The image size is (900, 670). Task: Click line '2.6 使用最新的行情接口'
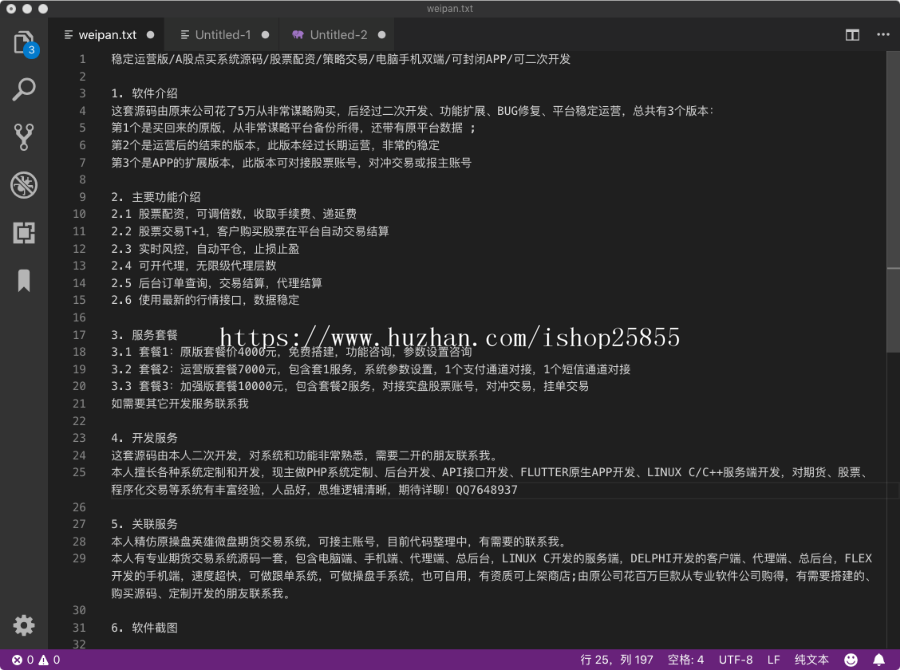tap(205, 300)
